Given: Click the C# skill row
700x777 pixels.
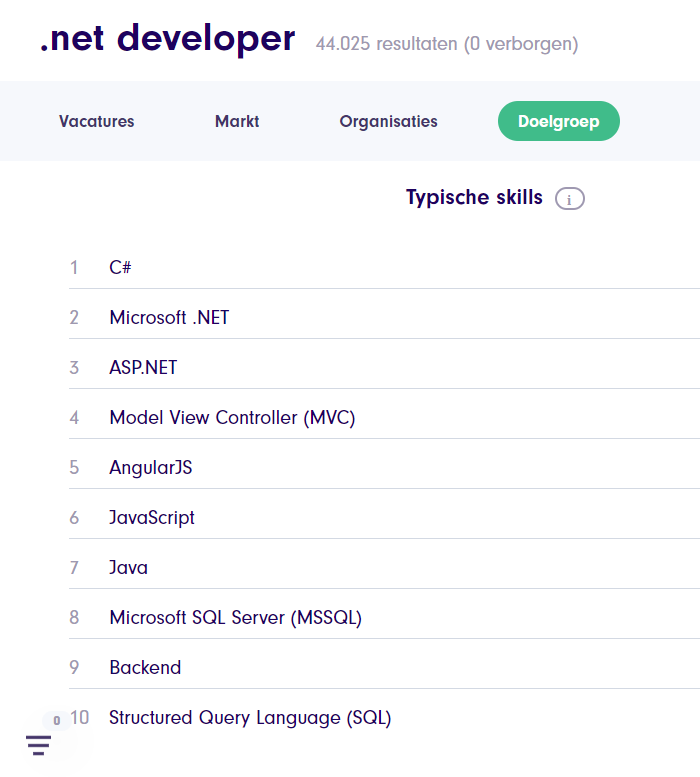Looking at the screenshot, I should click(x=384, y=267).
